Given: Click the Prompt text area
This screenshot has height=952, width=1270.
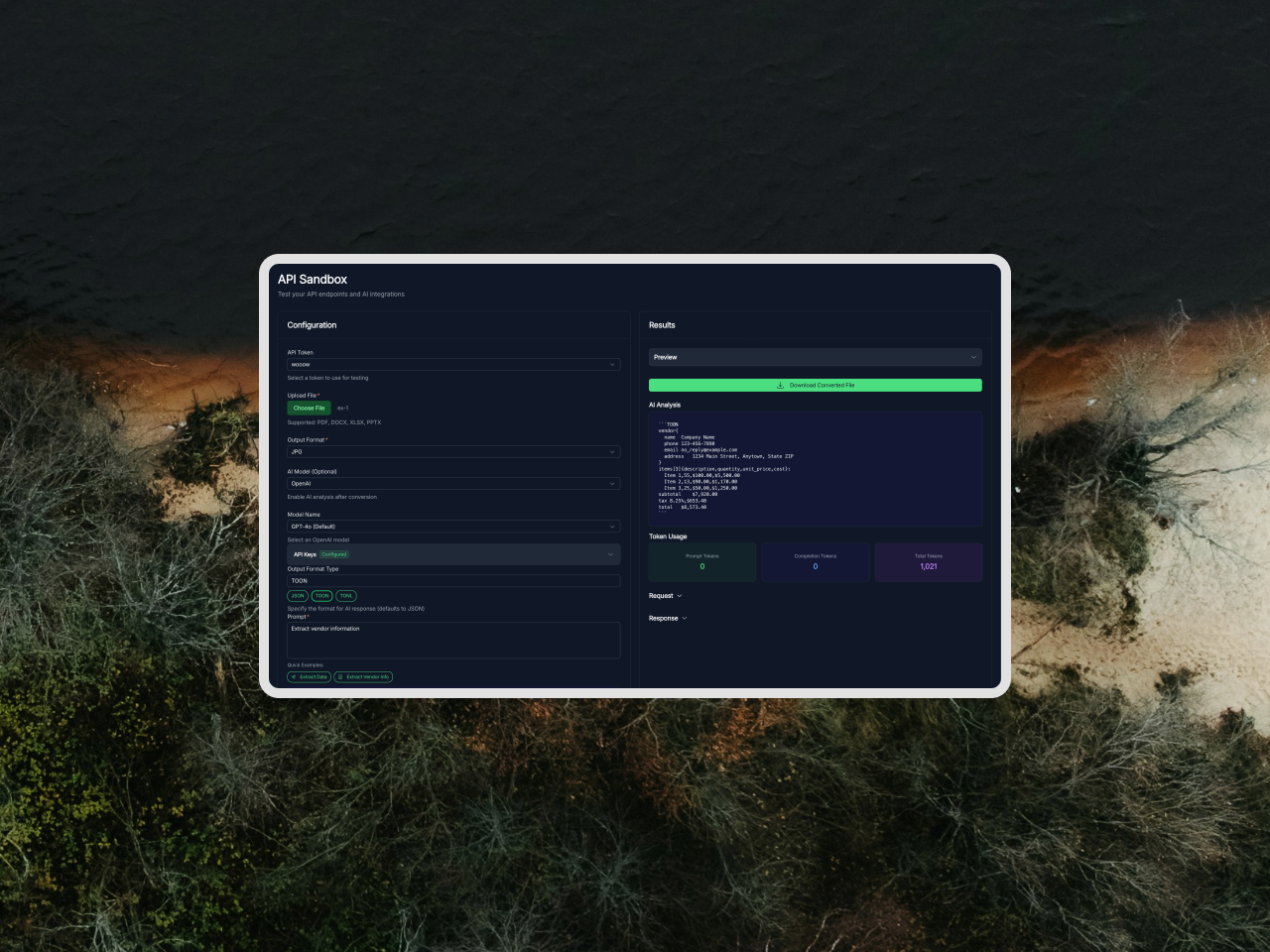Looking at the screenshot, I should (453, 640).
